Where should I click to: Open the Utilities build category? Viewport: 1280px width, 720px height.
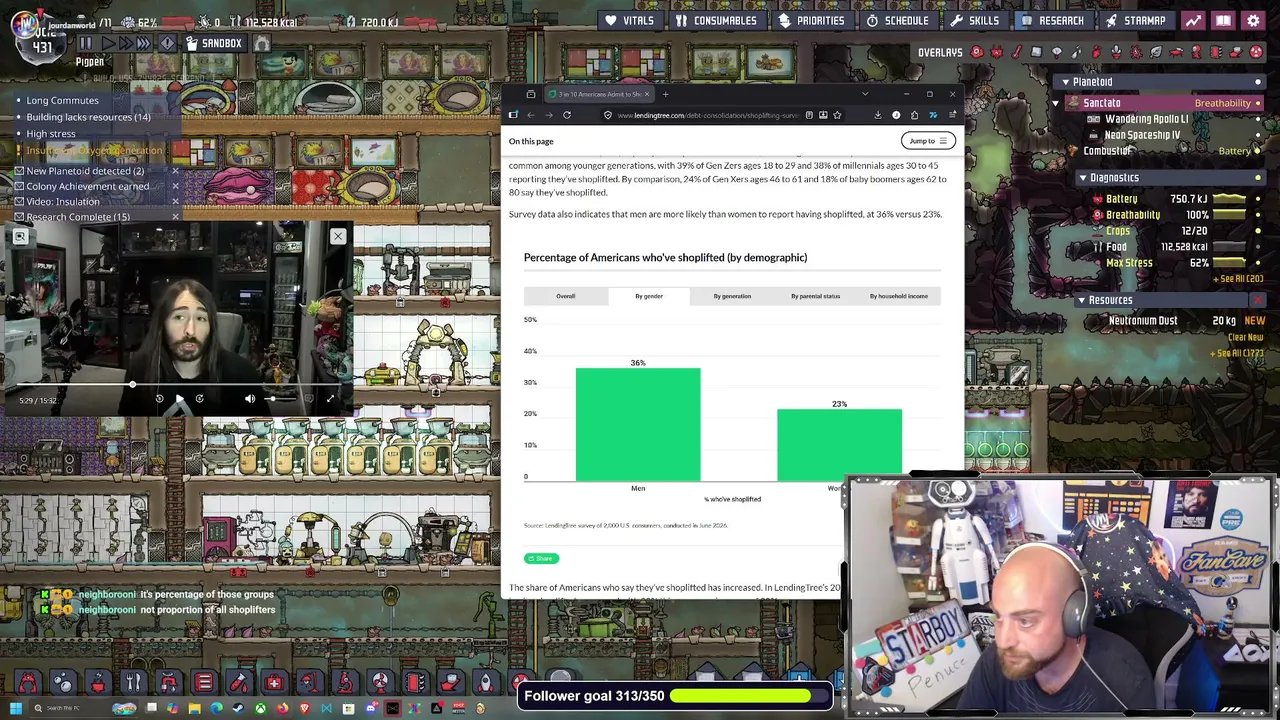(380, 683)
